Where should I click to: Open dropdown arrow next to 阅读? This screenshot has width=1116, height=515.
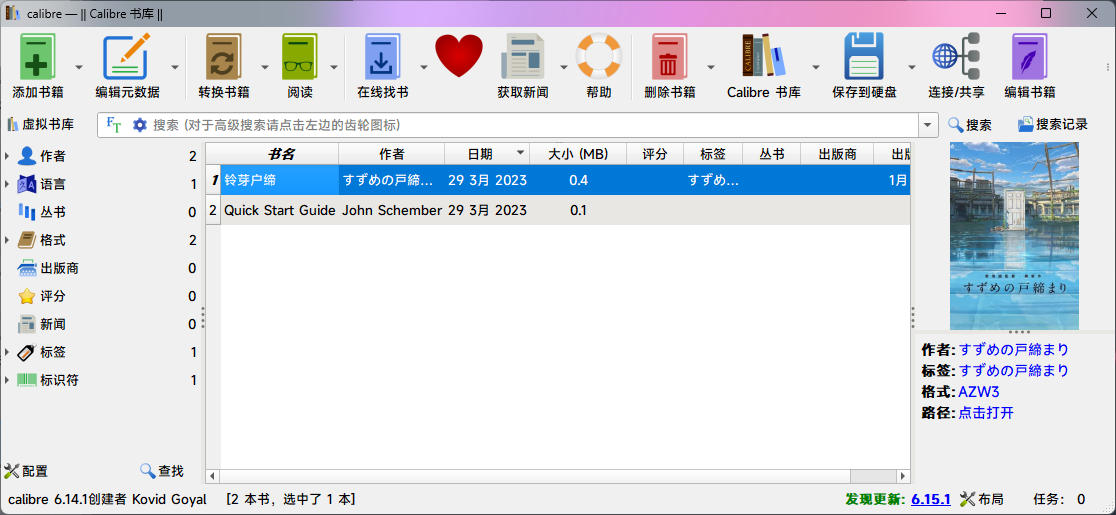[x=335, y=68]
